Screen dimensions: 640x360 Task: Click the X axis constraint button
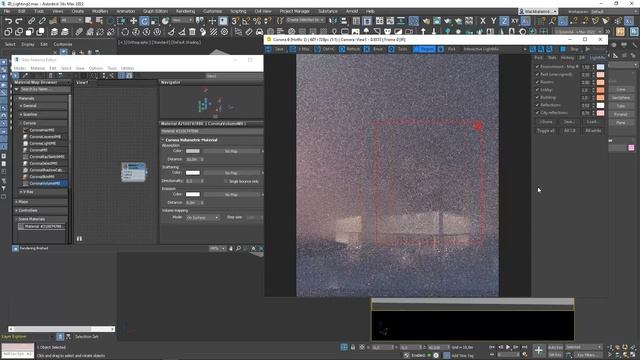[x=483, y=20]
